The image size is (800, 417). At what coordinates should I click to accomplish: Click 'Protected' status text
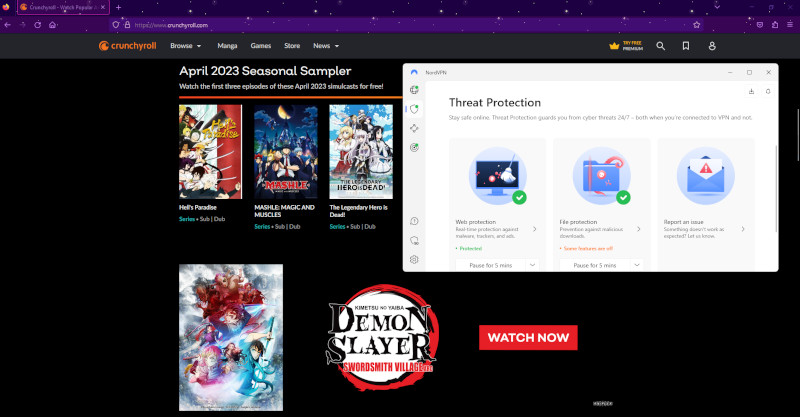click(470, 249)
